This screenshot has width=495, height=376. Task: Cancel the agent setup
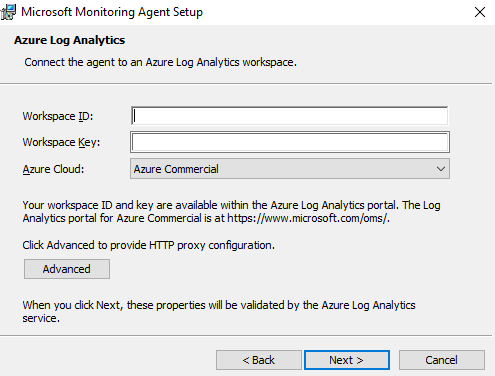442,360
